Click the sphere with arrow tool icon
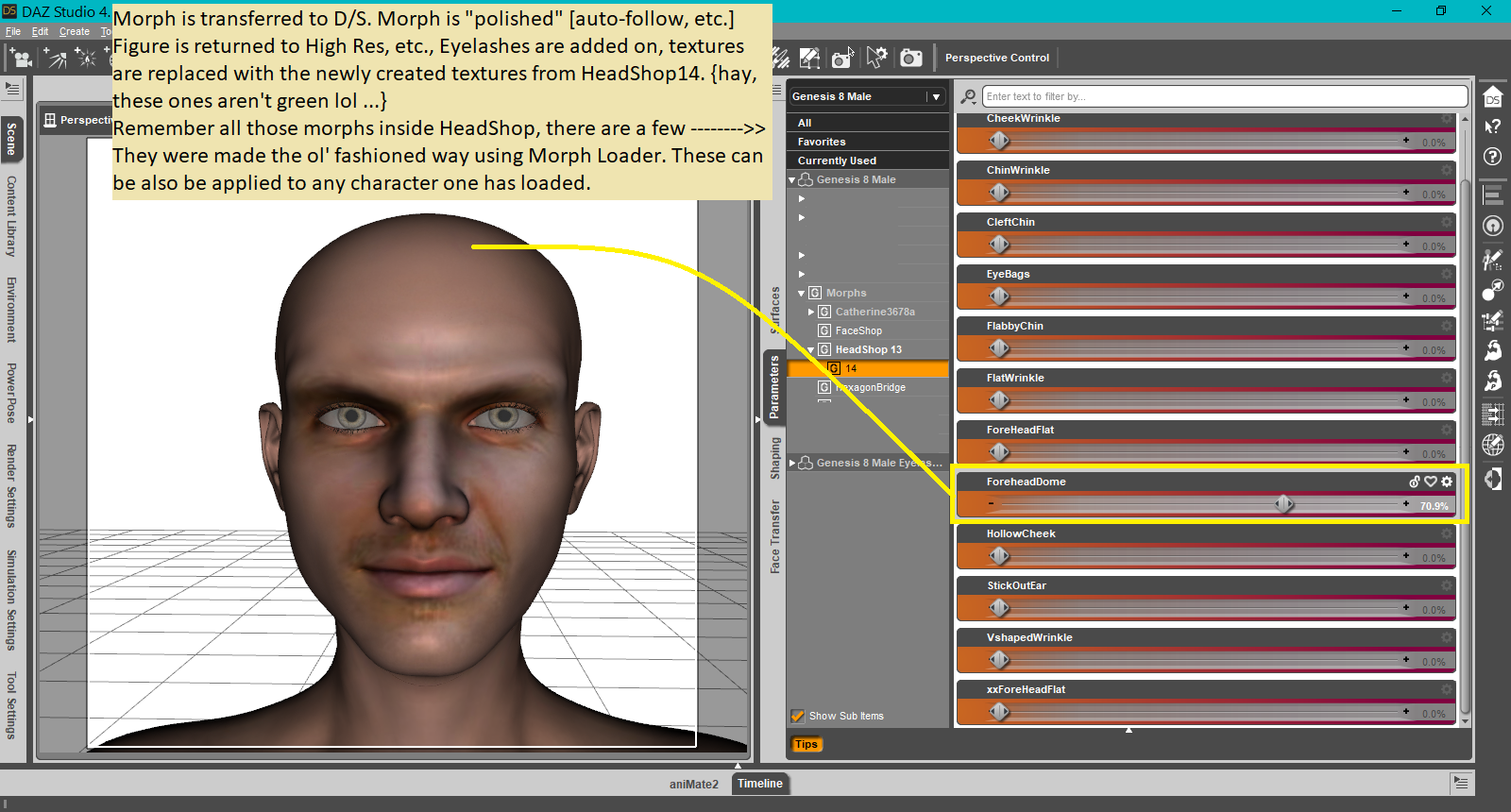1511x812 pixels. [1493, 289]
